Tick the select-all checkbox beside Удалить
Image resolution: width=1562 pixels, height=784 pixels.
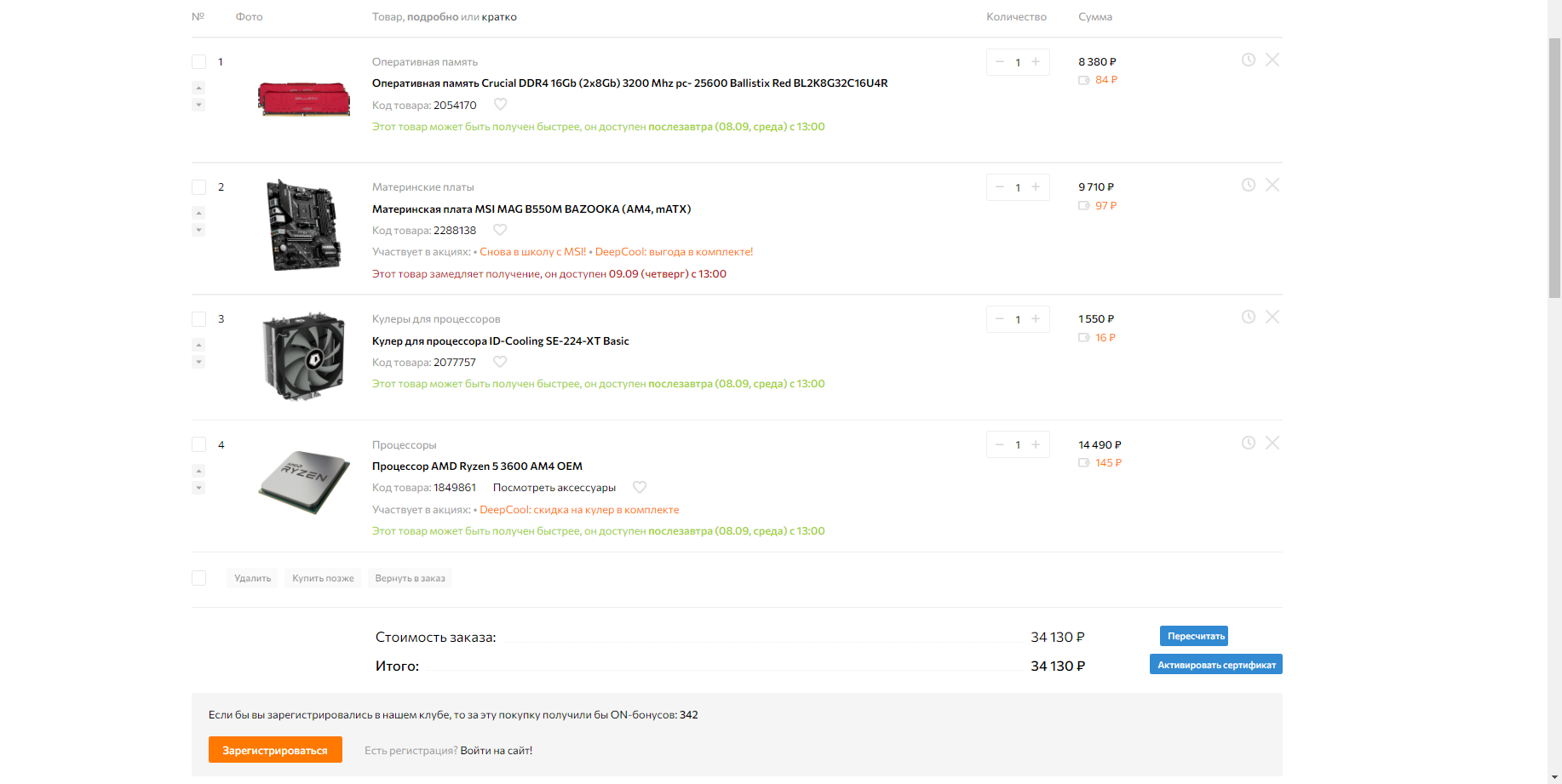pyautogui.click(x=199, y=578)
